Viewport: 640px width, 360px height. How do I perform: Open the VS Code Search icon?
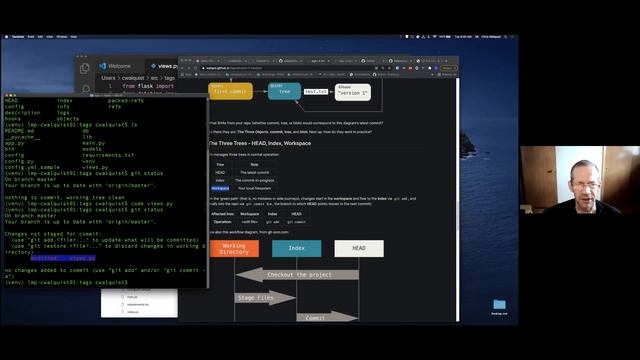85,88
